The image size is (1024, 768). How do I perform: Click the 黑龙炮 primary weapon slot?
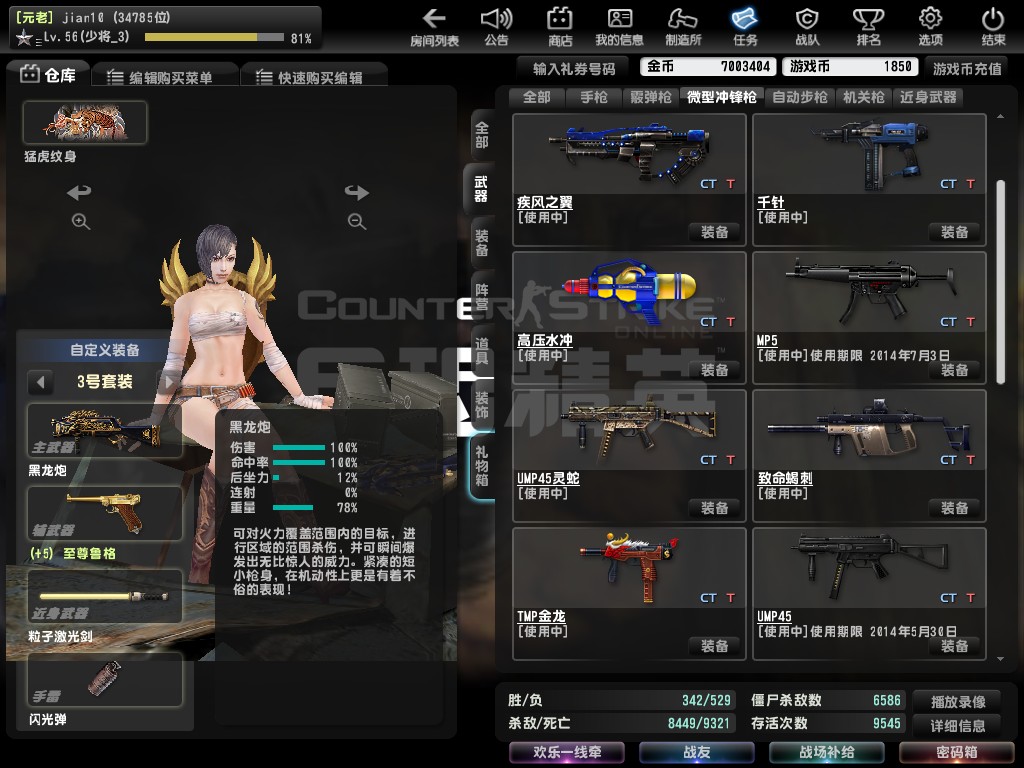click(x=104, y=430)
